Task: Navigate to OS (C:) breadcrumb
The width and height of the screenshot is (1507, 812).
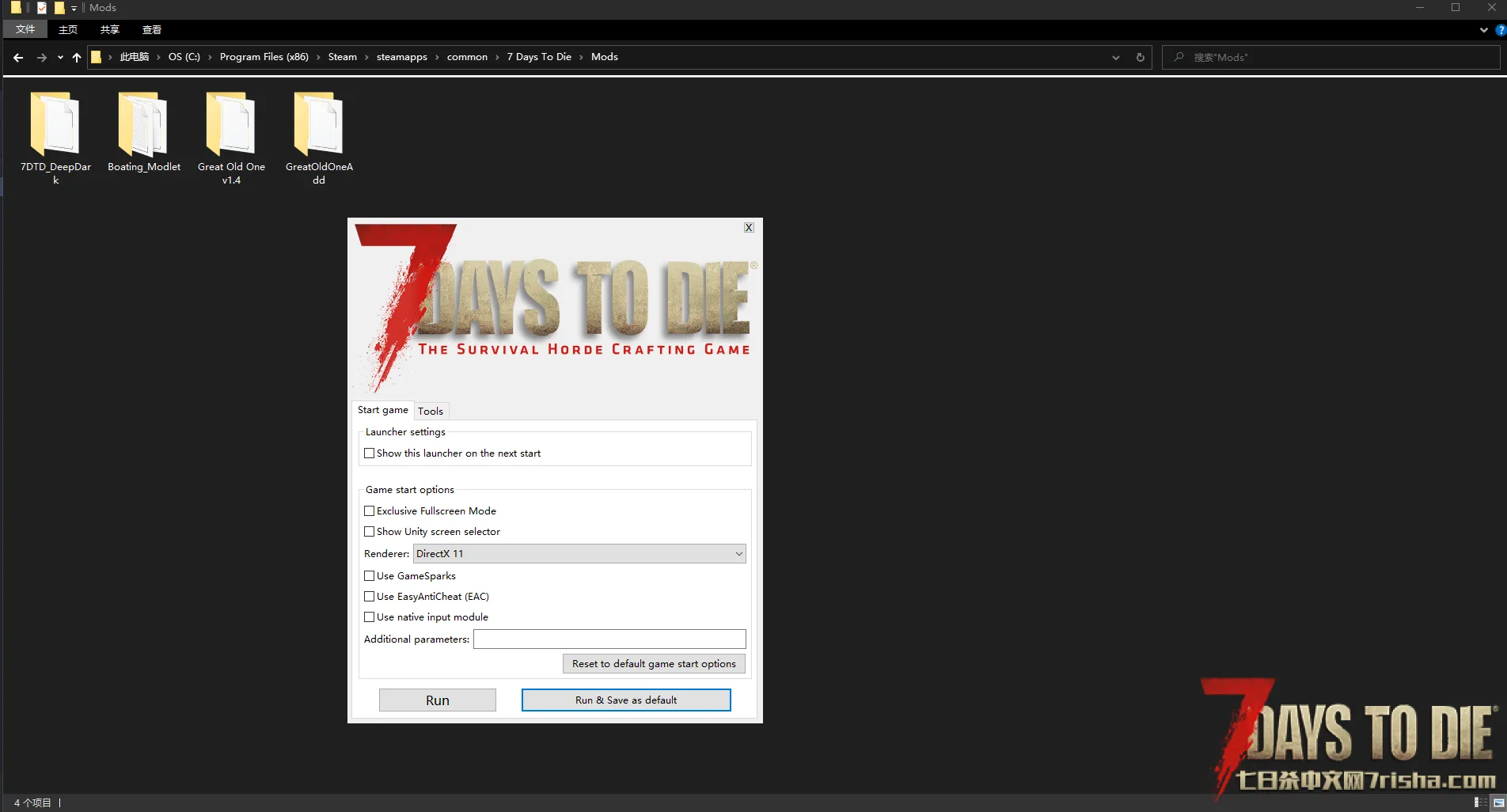Action: click(184, 57)
